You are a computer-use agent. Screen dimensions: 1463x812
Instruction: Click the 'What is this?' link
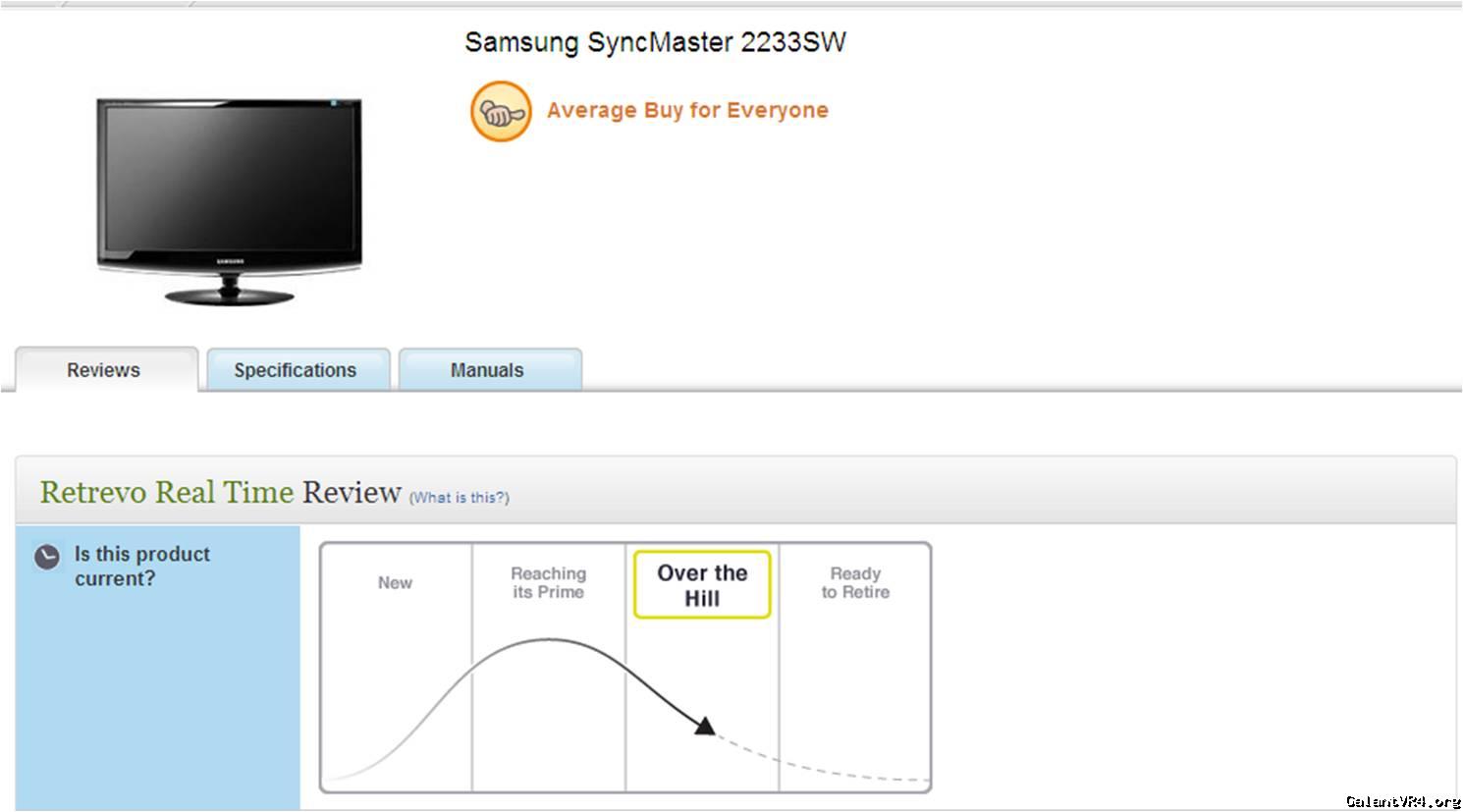(x=459, y=498)
